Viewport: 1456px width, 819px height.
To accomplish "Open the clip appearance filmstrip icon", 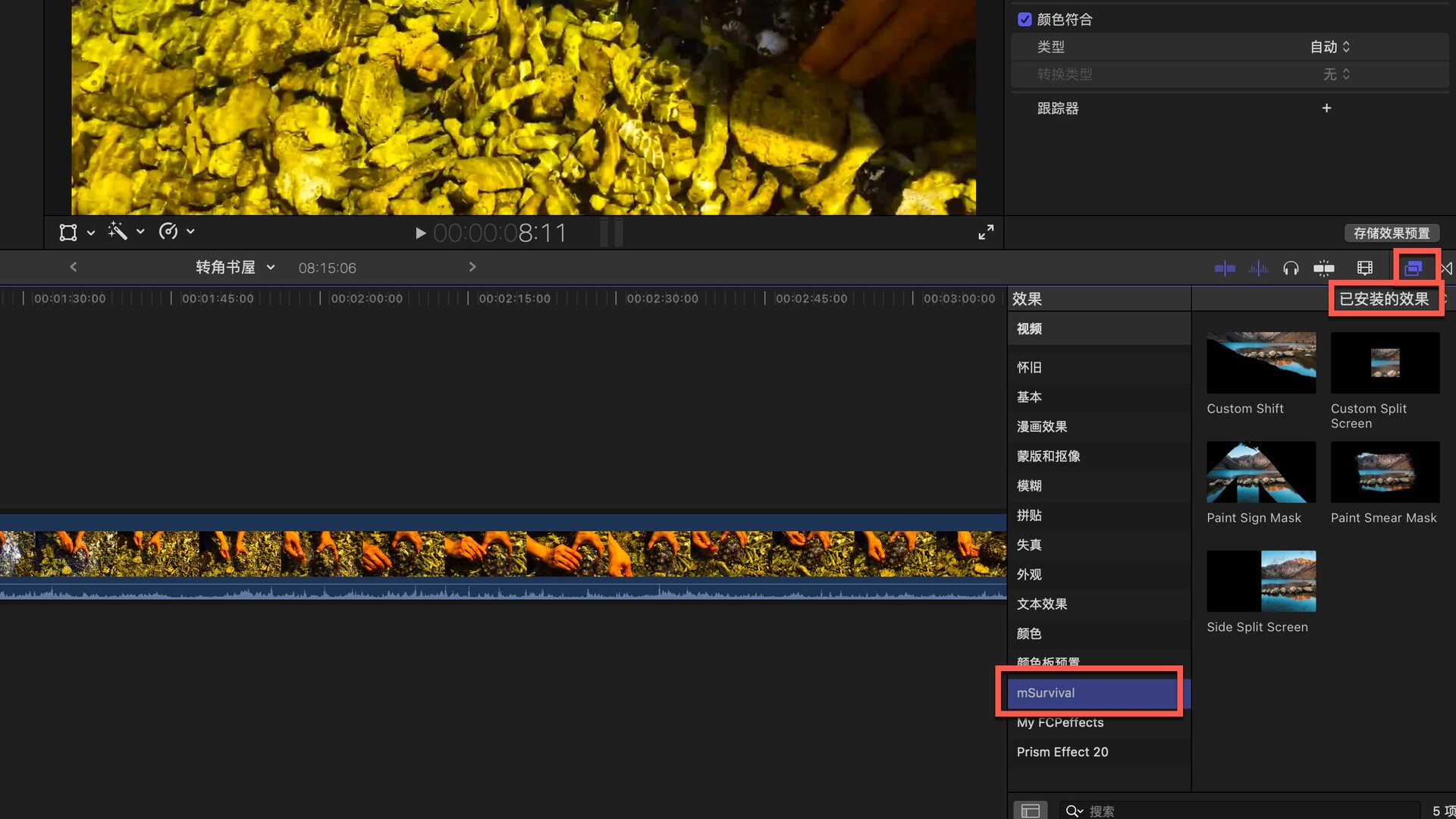I will coord(1365,268).
